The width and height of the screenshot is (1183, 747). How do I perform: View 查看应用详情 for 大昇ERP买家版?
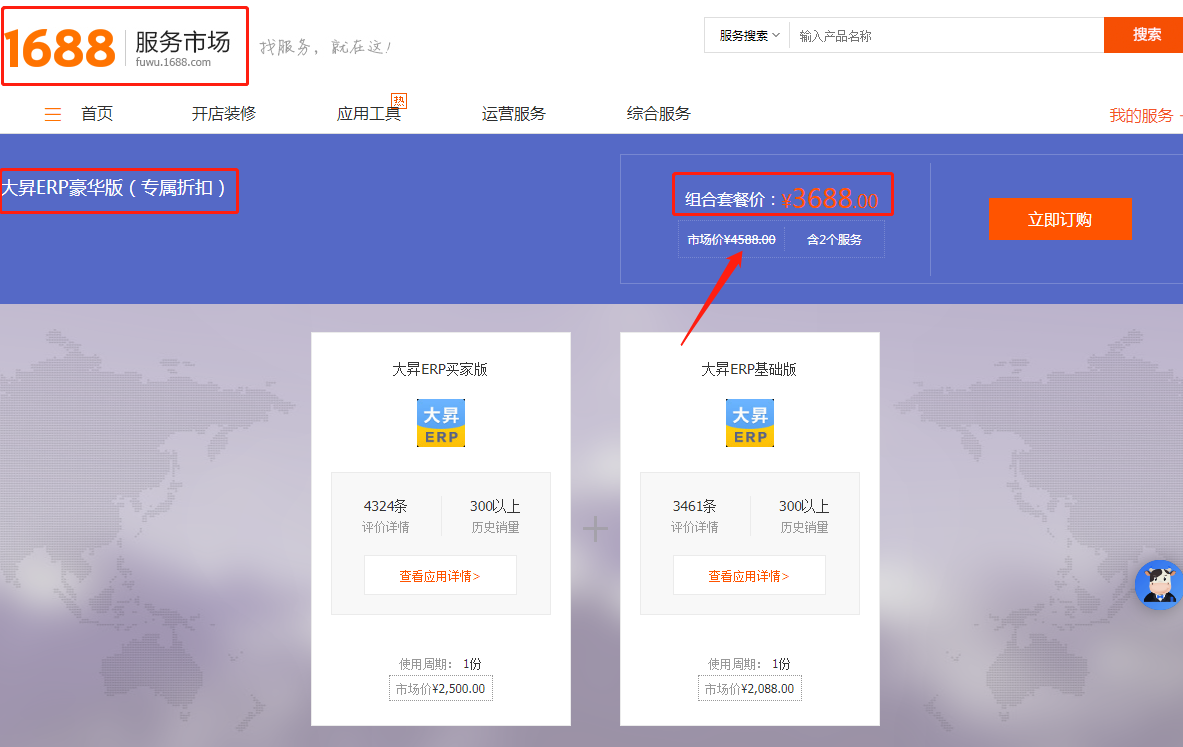441,576
